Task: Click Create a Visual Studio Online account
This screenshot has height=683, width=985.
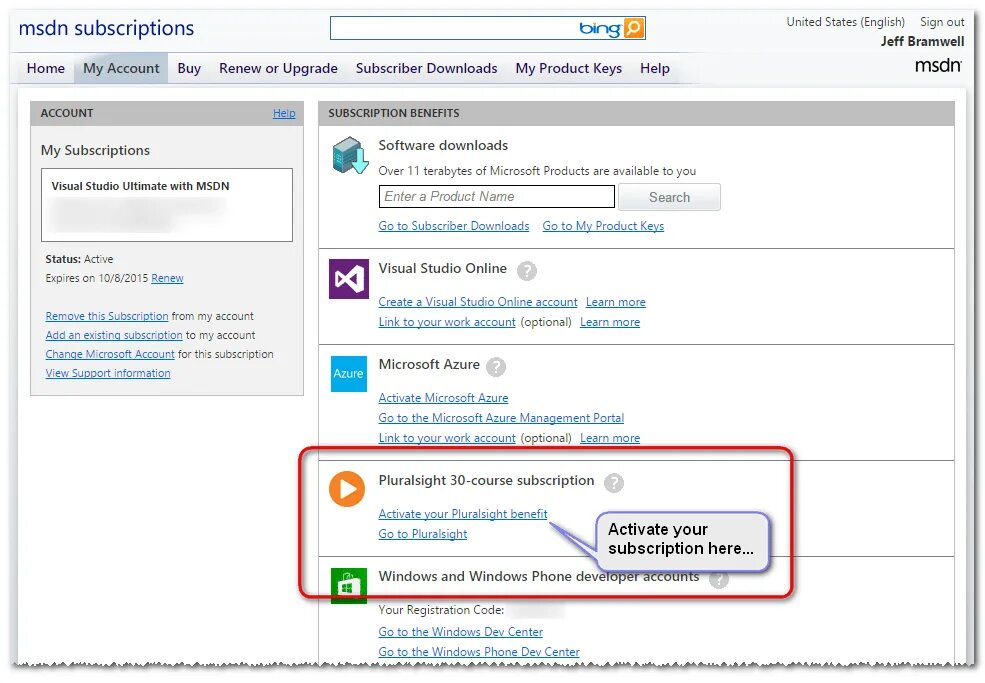Action: (x=477, y=302)
